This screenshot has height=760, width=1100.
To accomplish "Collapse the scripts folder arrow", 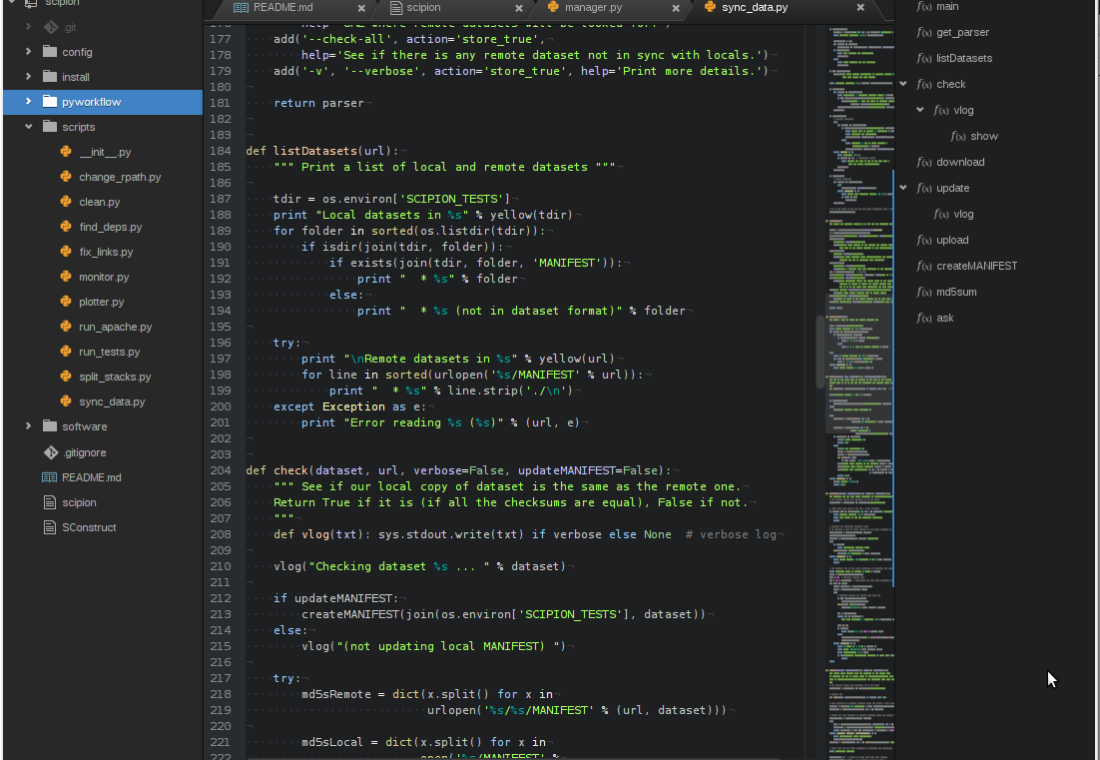I will click(28, 127).
